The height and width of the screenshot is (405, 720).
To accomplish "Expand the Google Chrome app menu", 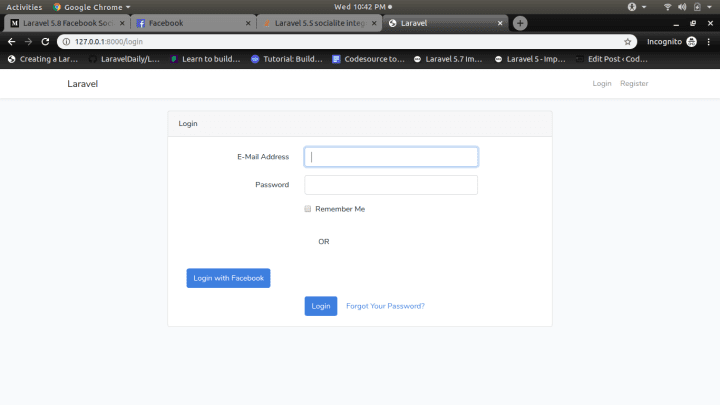I will point(92,6).
